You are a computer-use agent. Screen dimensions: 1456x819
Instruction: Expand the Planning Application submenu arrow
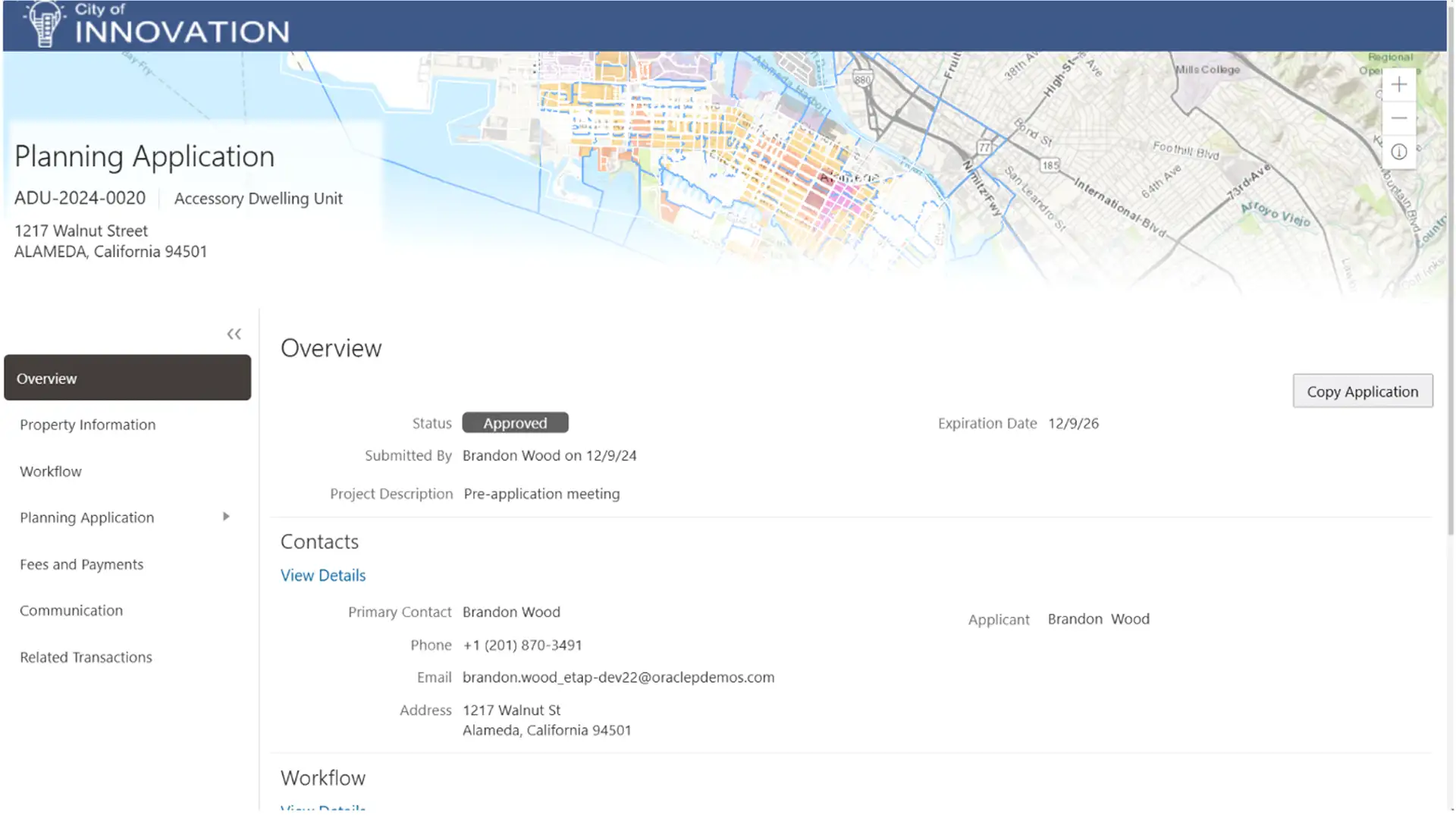pyautogui.click(x=226, y=517)
